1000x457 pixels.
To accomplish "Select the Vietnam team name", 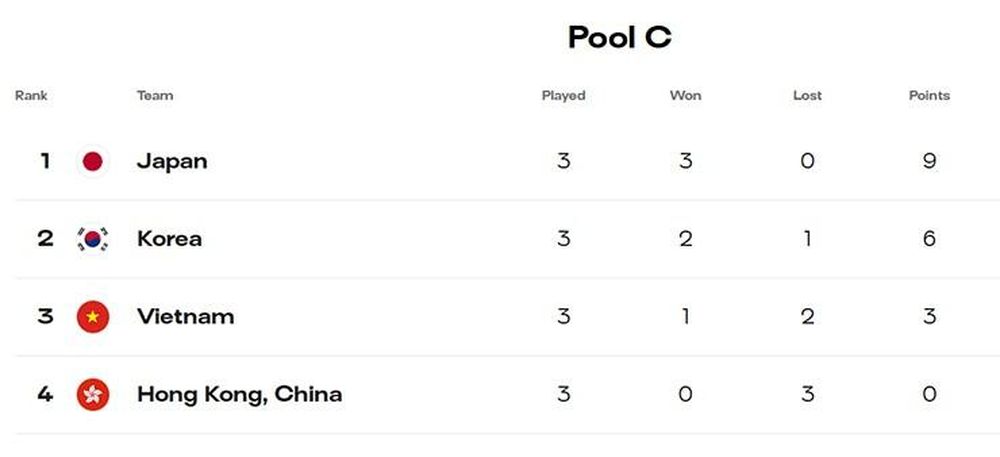I will [186, 317].
